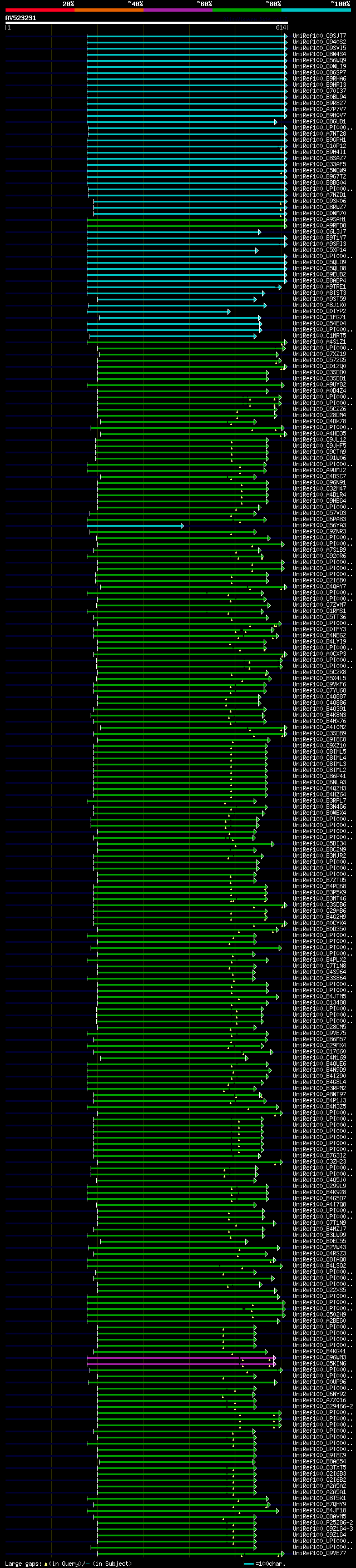Select the UniRef100_C1FG71 label
The width and height of the screenshot is (356, 1568).
click(x=319, y=317)
